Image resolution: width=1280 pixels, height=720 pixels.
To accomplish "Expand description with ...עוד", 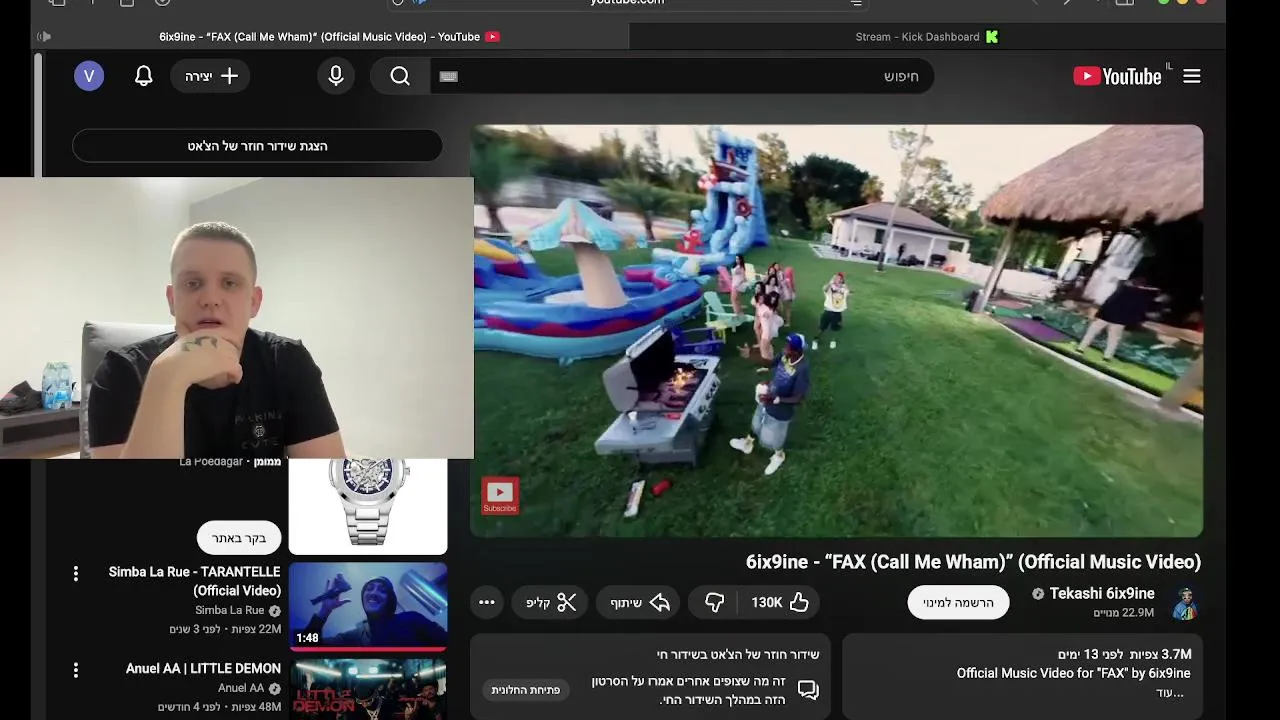I will point(1170,692).
